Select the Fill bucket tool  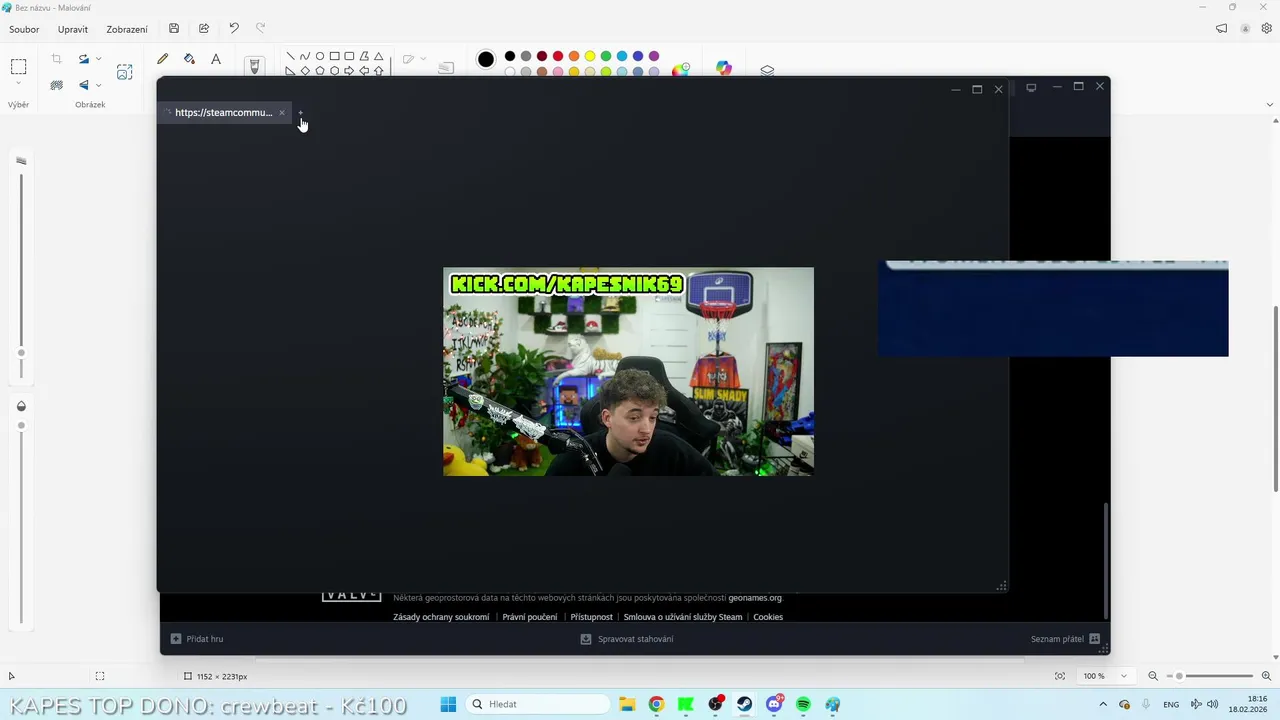(189, 60)
